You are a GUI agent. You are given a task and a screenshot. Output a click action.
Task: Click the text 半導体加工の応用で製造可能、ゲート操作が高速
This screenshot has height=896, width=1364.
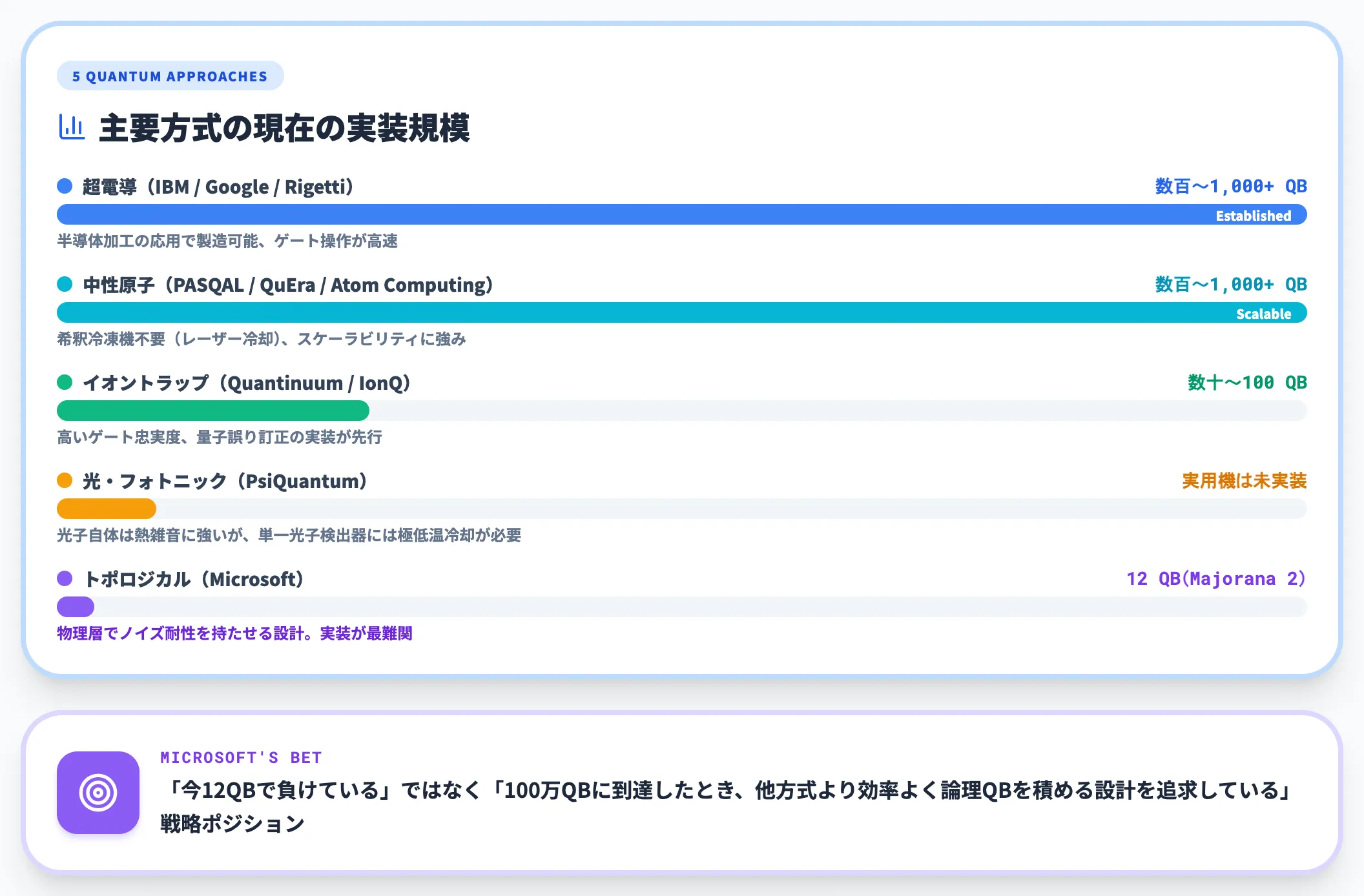click(x=227, y=241)
